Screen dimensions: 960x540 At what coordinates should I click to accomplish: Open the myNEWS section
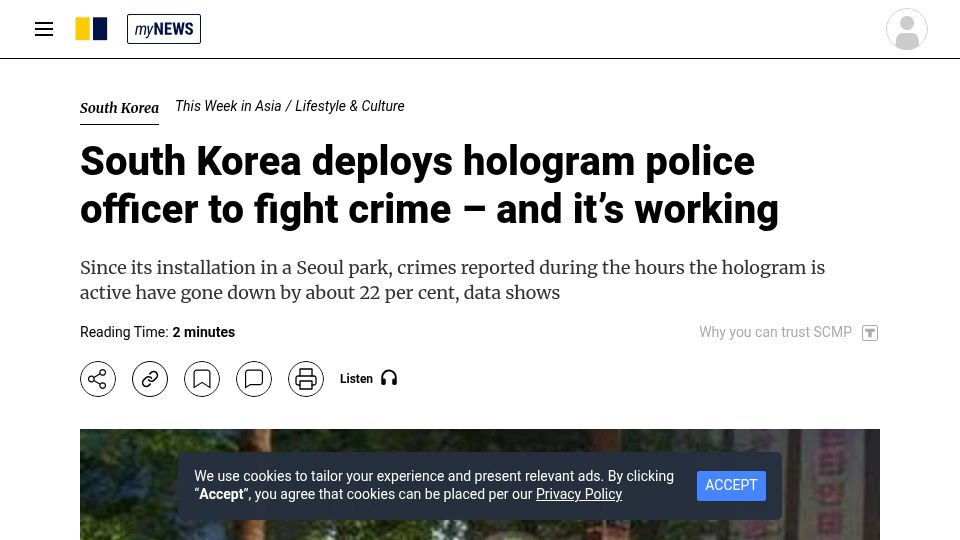[163, 29]
